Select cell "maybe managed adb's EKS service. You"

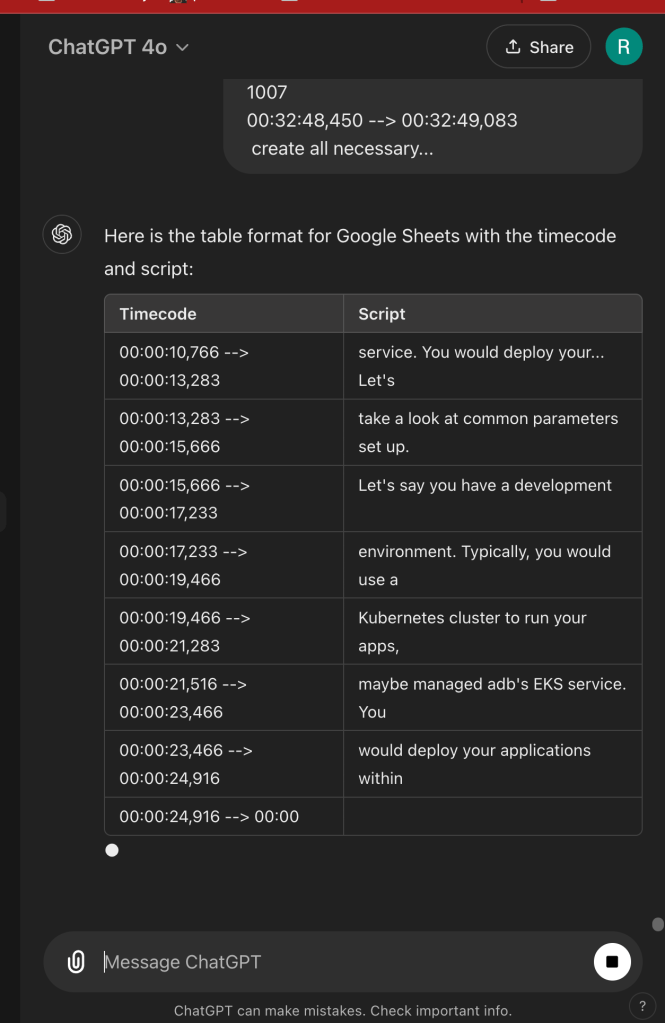tap(493, 698)
